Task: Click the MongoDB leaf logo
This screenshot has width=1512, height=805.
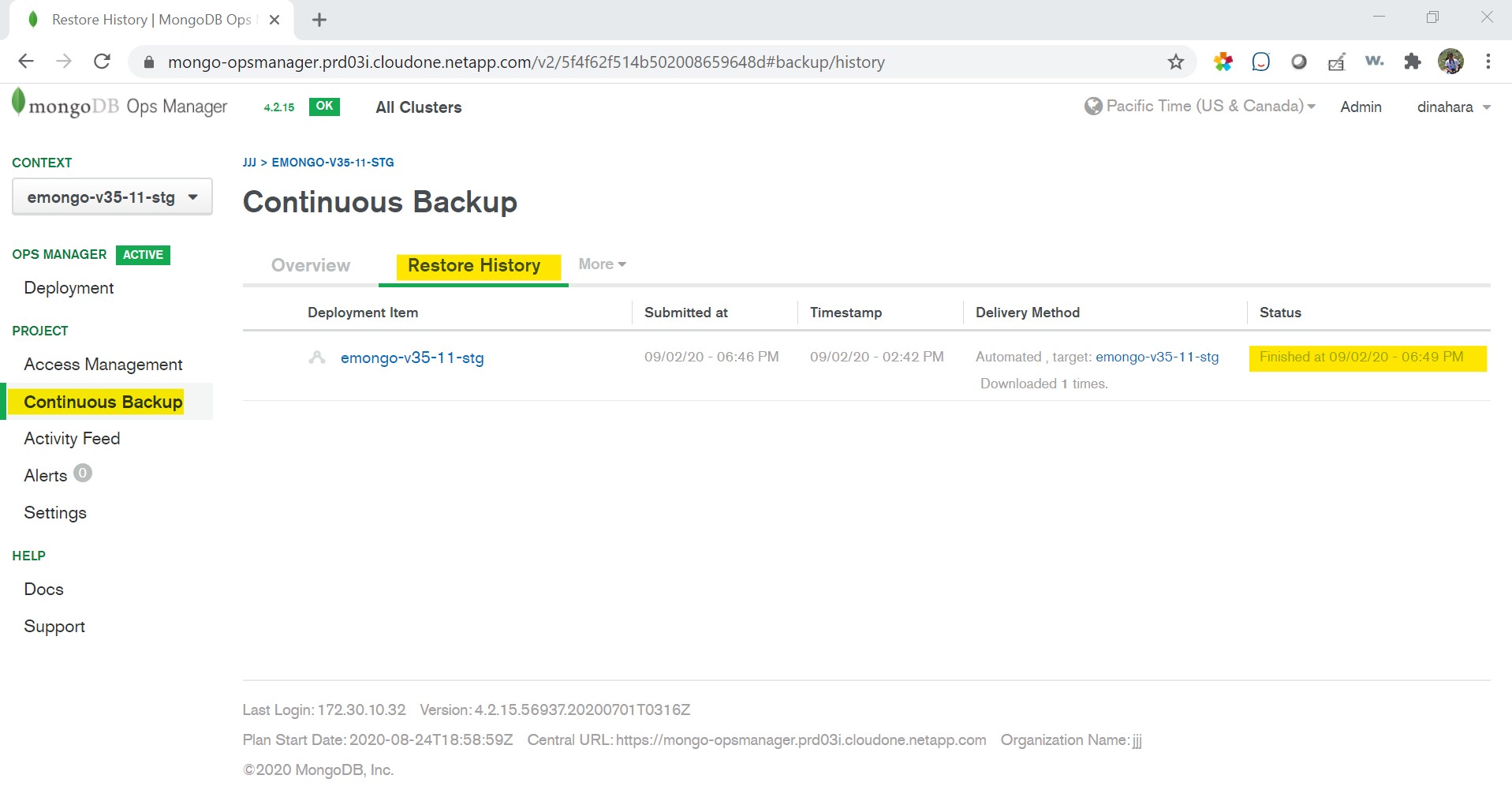Action: coord(18,103)
